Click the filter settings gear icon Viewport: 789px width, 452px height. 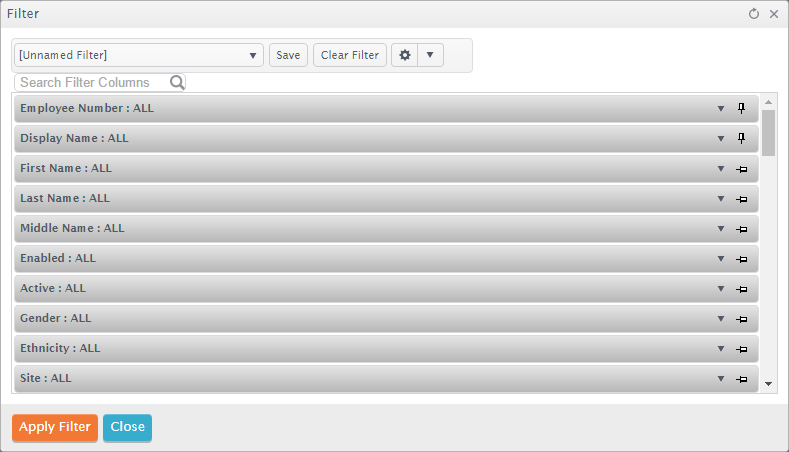[405, 55]
